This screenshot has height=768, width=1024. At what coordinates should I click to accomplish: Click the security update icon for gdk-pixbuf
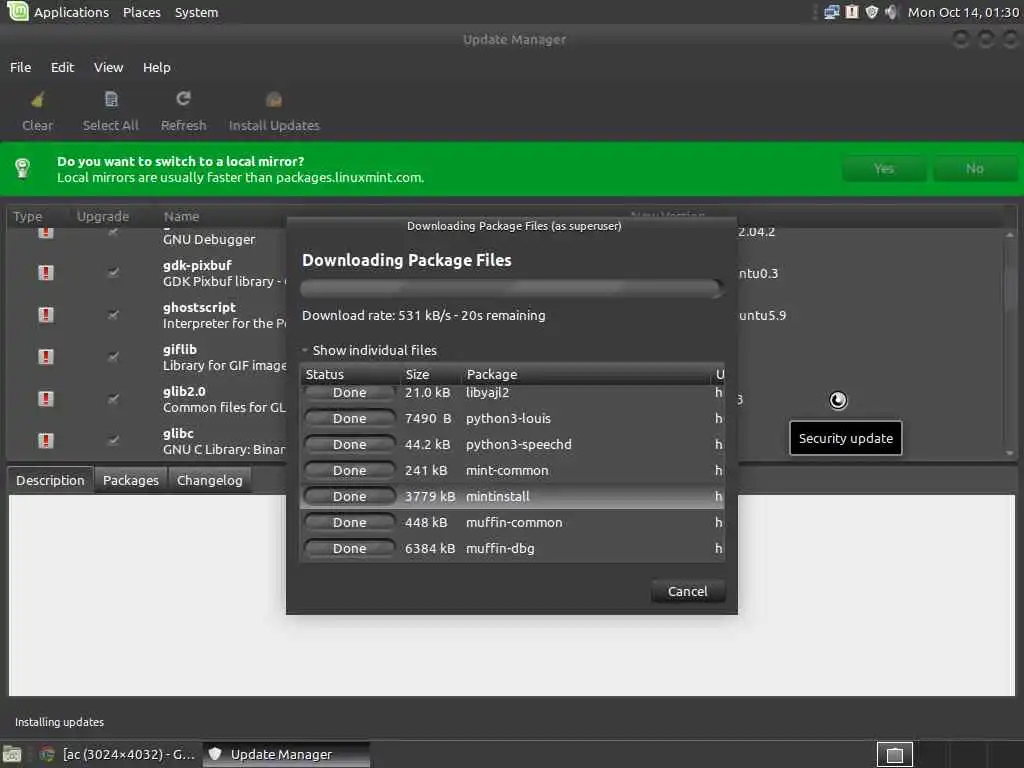[x=46, y=272]
